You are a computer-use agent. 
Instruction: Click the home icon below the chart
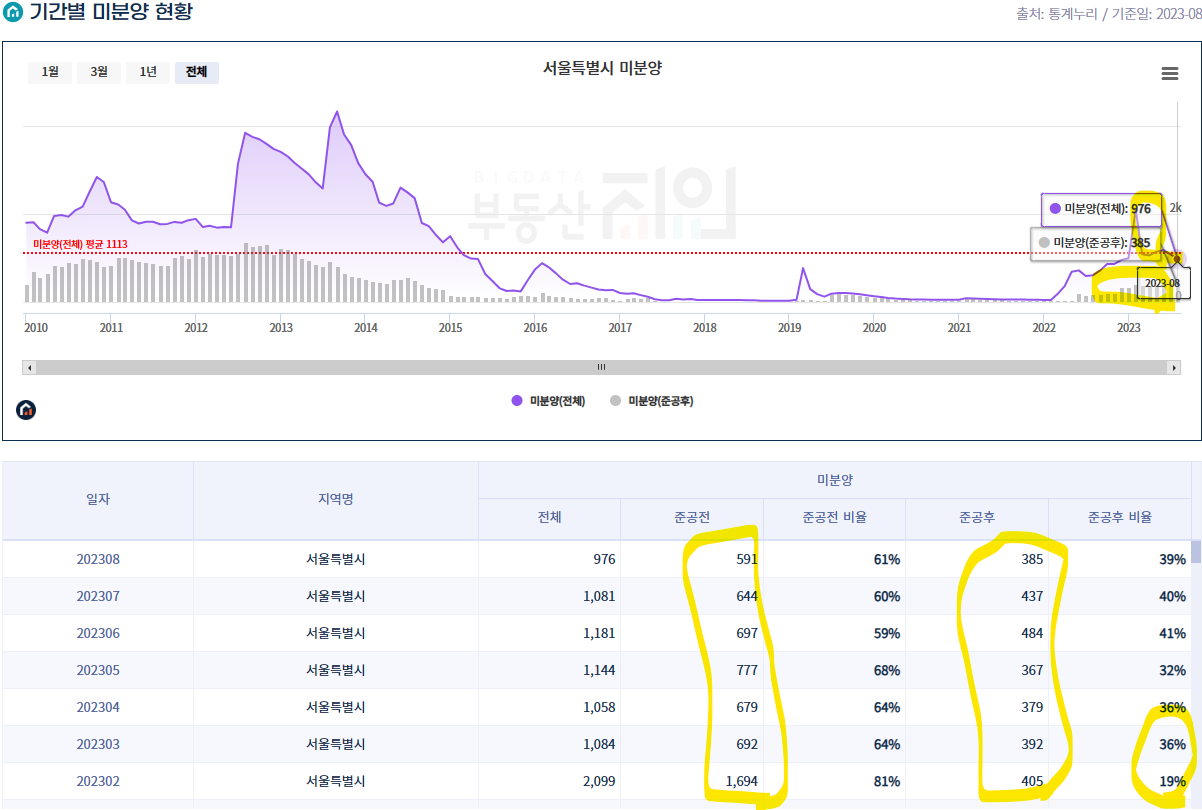pyautogui.click(x=26, y=408)
